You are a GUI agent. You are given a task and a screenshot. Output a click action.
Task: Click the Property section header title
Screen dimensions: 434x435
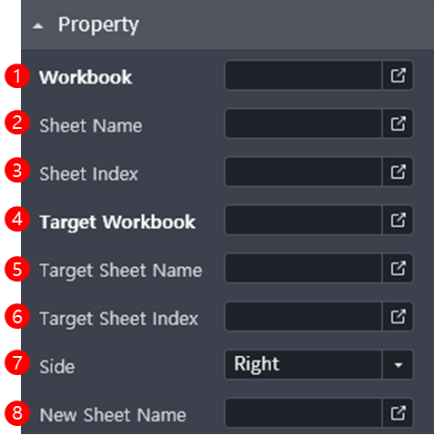click(98, 25)
